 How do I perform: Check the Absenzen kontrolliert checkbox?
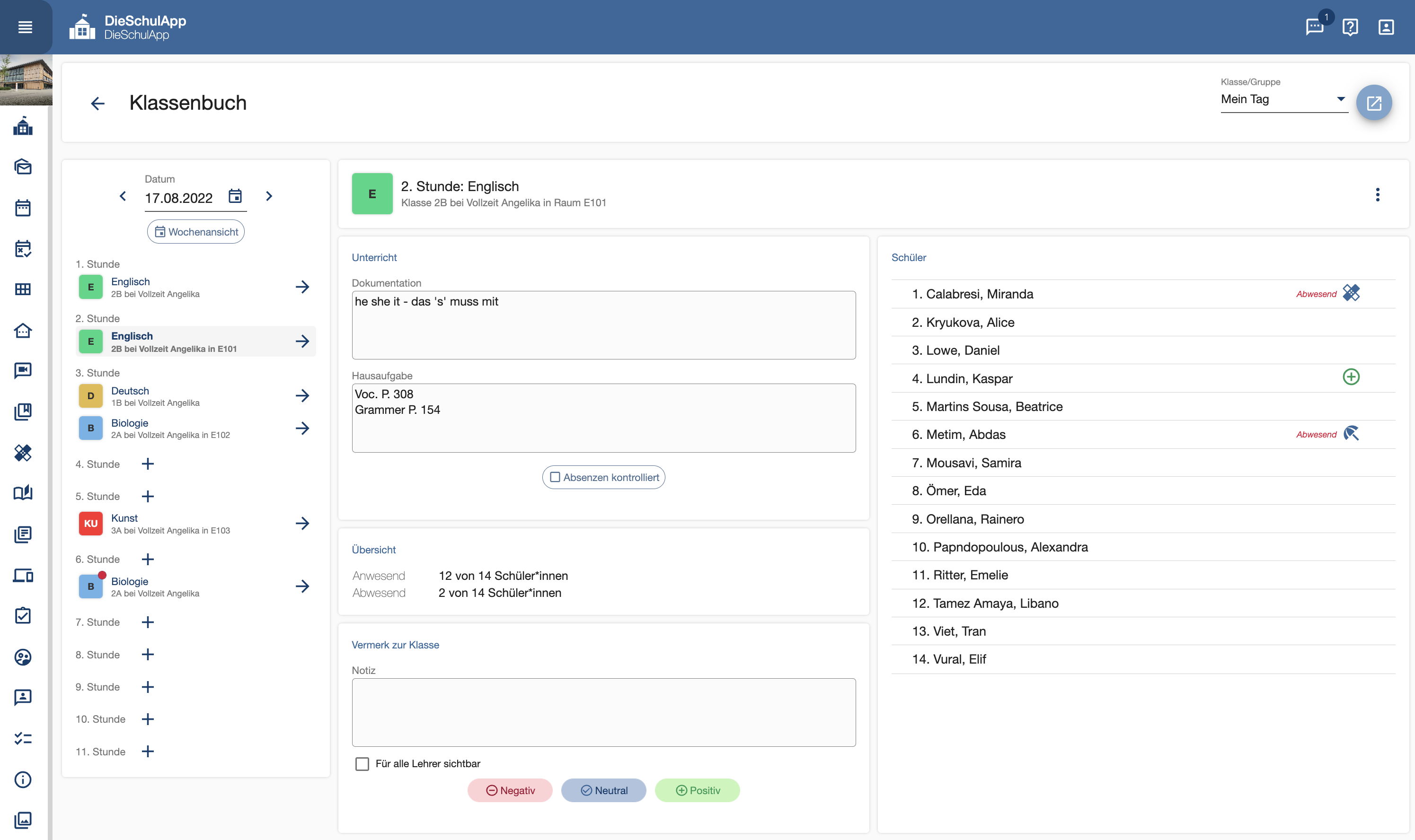tap(555, 477)
